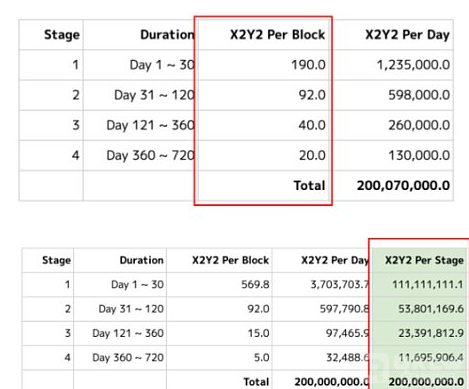The height and width of the screenshot is (389, 469).
Task: Select the 97,465.9 per day cell
Action: (x=321, y=333)
